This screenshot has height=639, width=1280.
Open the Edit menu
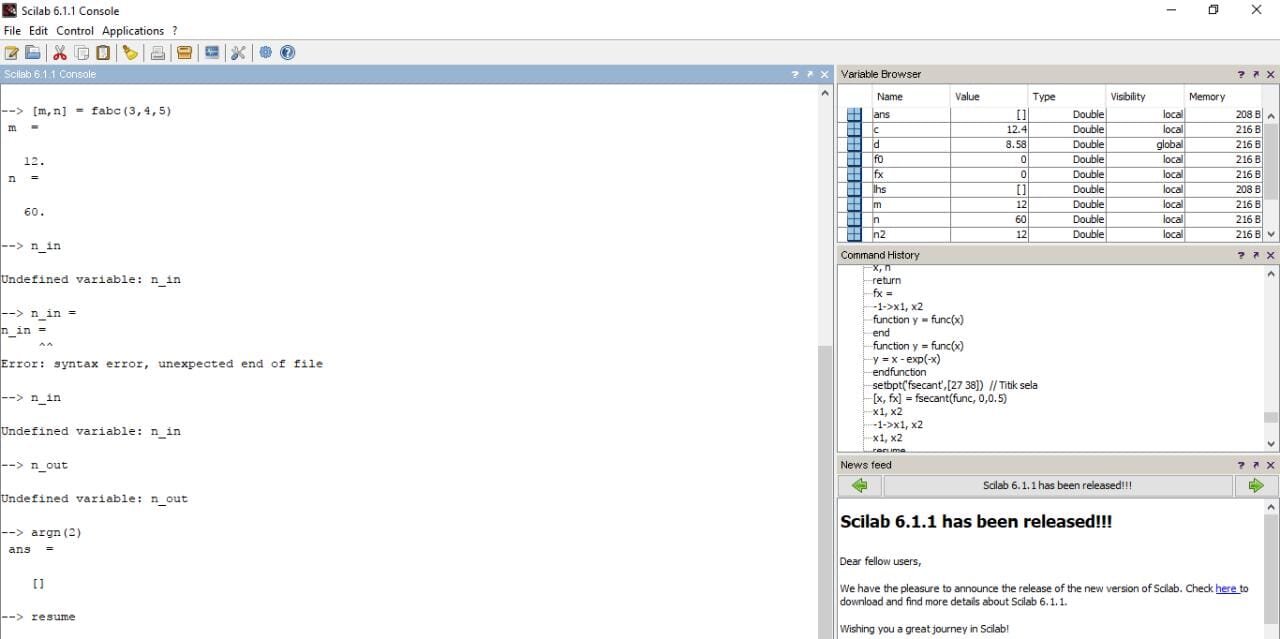click(x=38, y=31)
